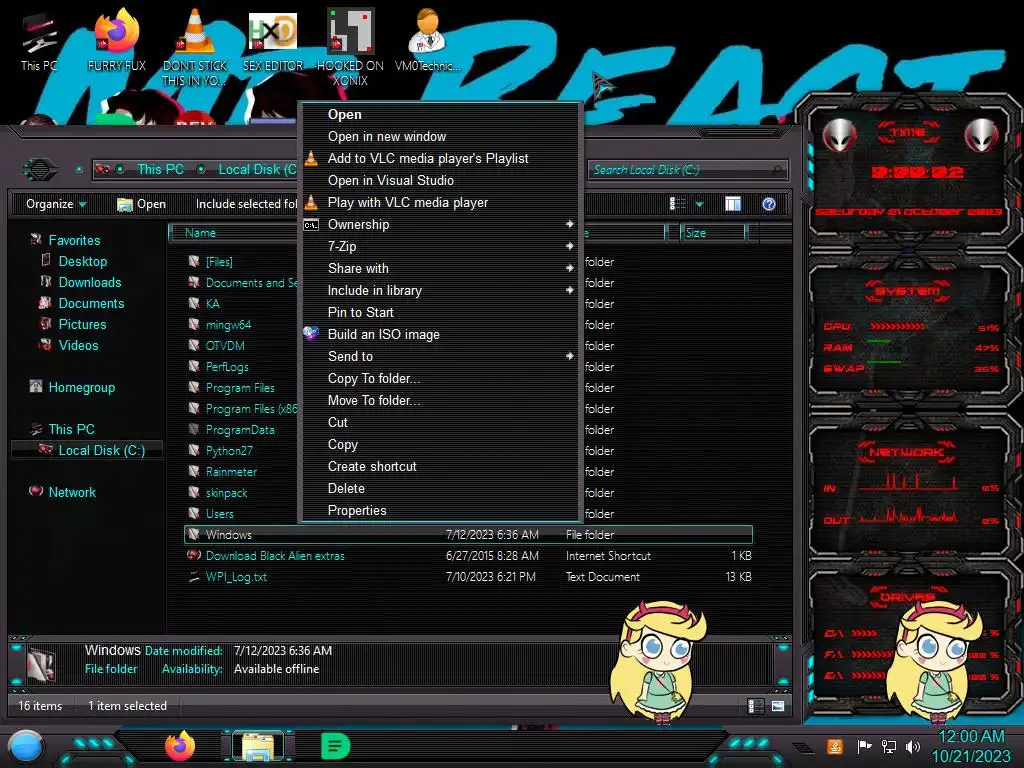Open Downloads in Favorites
Viewport: 1024px width, 768px height.
(x=89, y=282)
